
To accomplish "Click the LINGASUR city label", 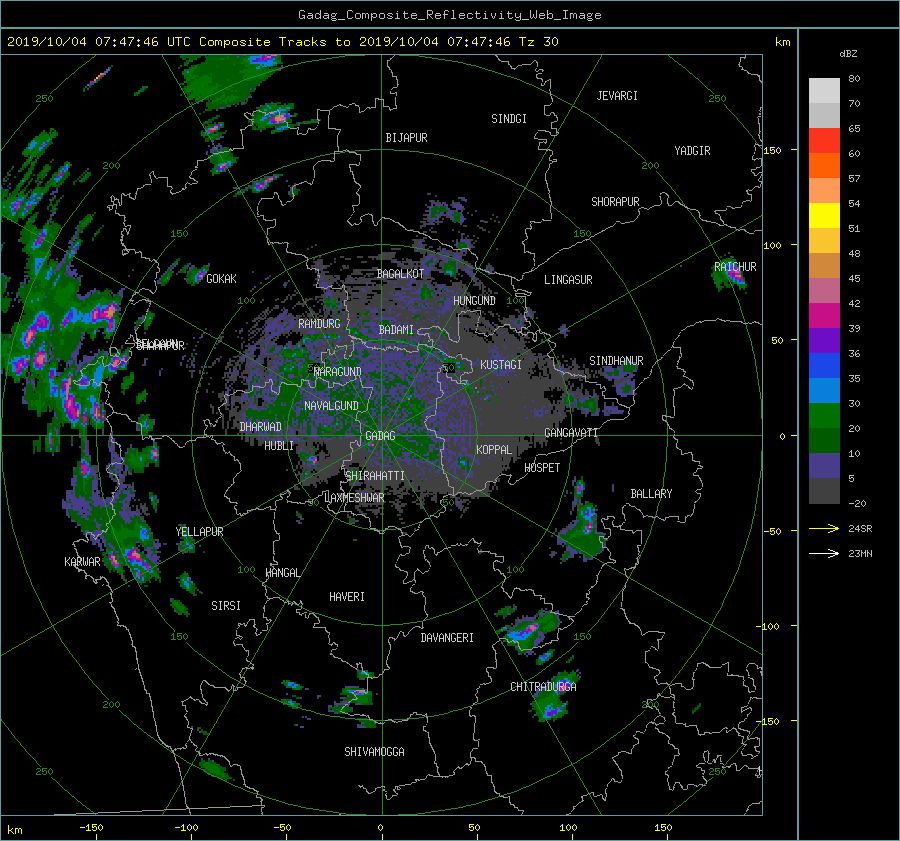I will point(568,280).
